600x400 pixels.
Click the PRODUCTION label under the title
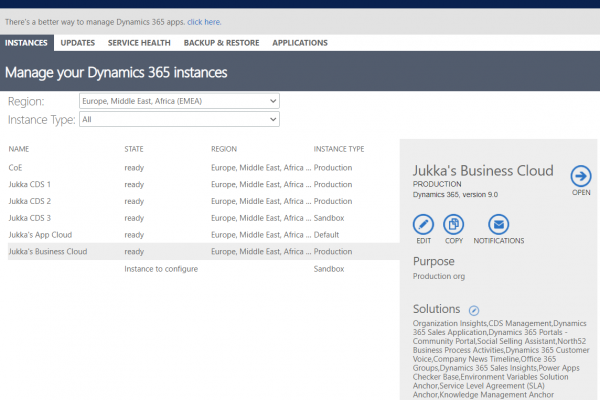pos(437,184)
